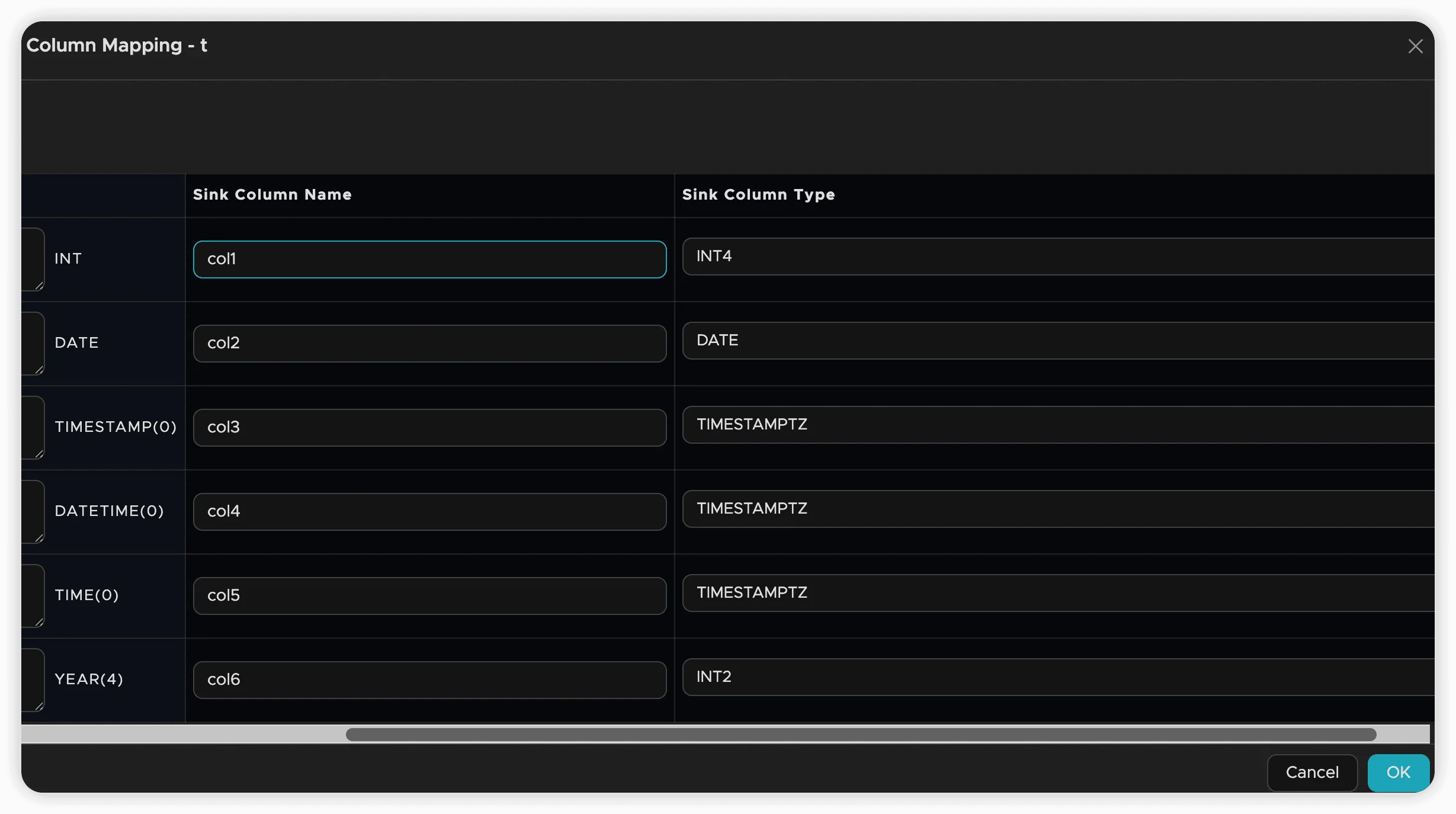
Task: Click the horizontal scrollbar thumb
Action: tap(860, 735)
